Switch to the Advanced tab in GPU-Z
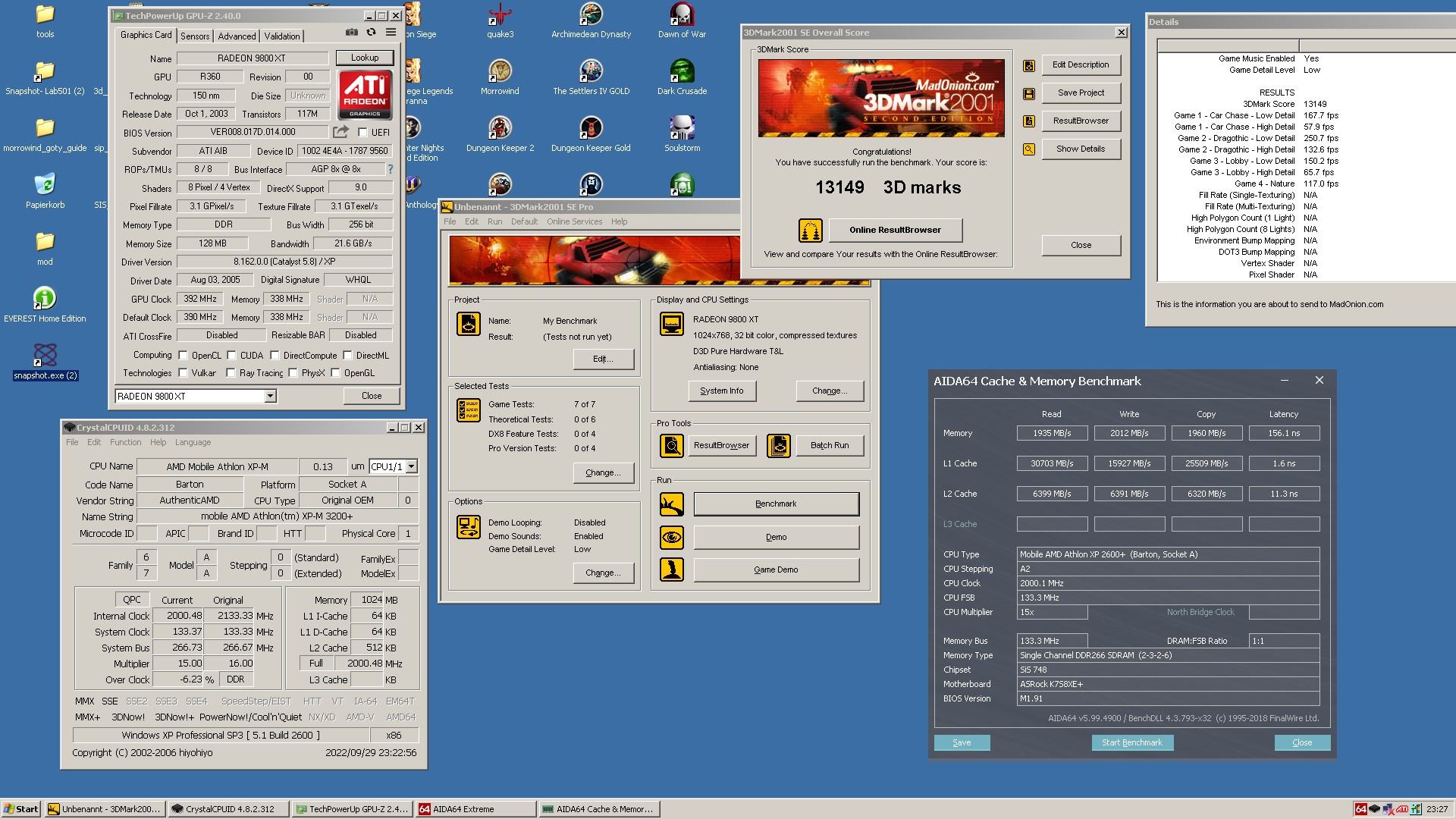 coord(237,36)
